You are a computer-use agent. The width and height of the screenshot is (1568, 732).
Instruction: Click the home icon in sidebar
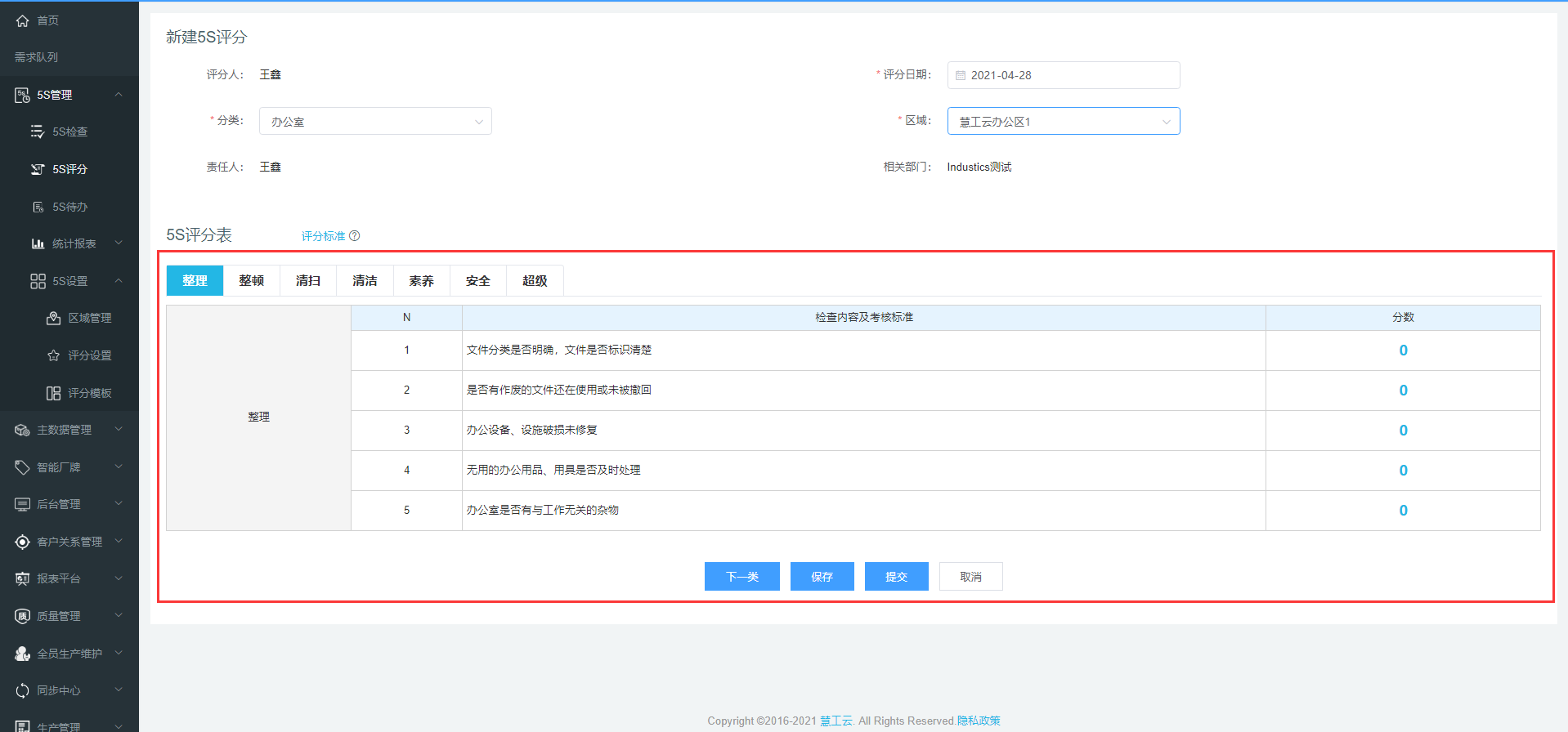[x=22, y=20]
